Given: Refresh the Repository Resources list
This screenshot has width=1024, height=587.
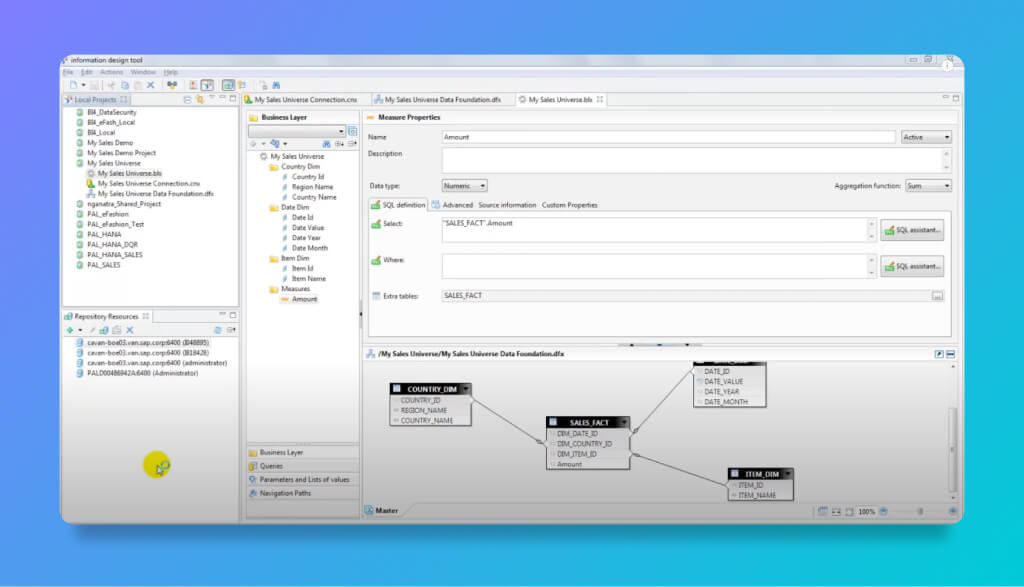Looking at the screenshot, I should [x=218, y=330].
